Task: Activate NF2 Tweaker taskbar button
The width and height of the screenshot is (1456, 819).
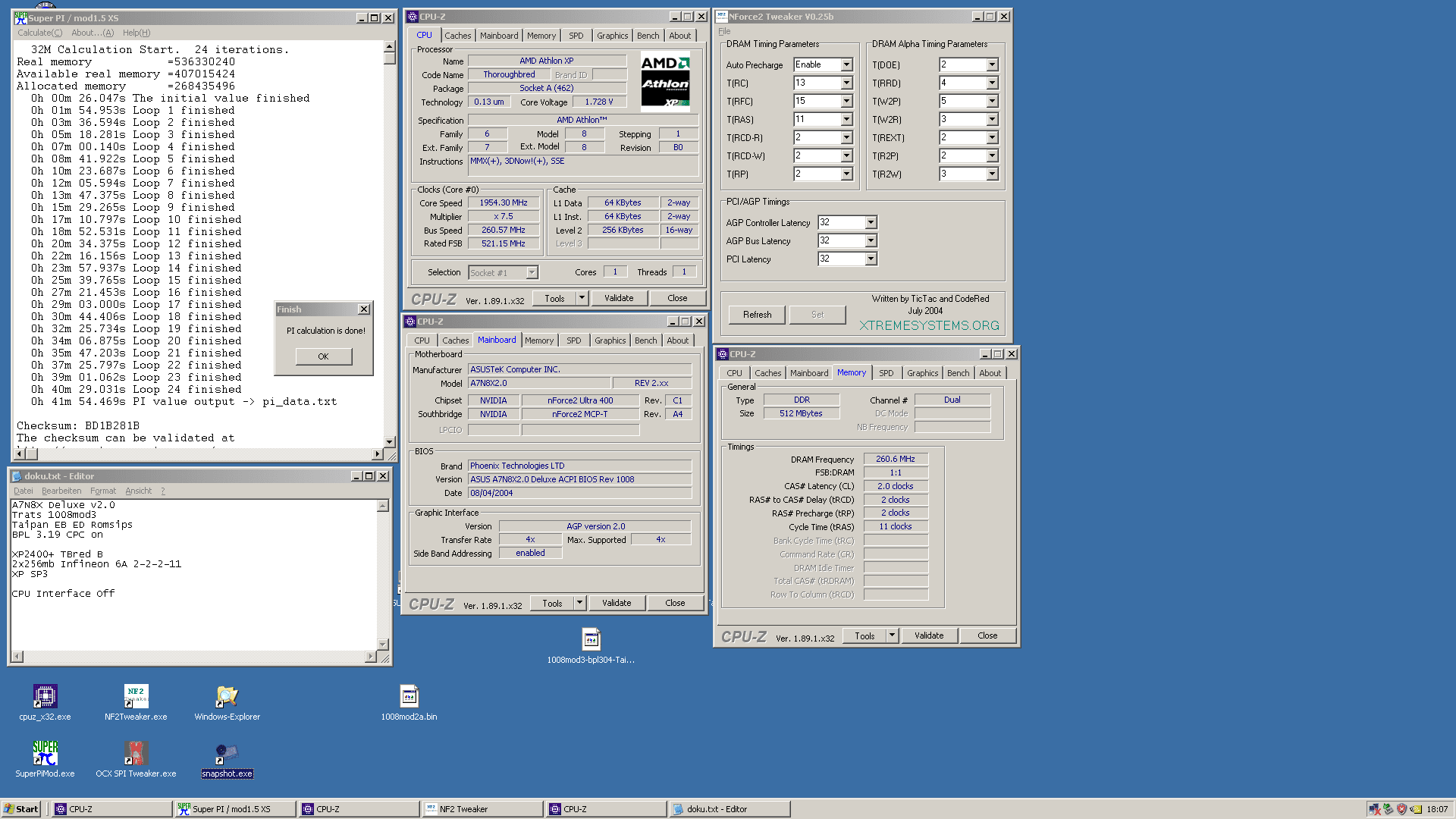Action: [x=482, y=809]
